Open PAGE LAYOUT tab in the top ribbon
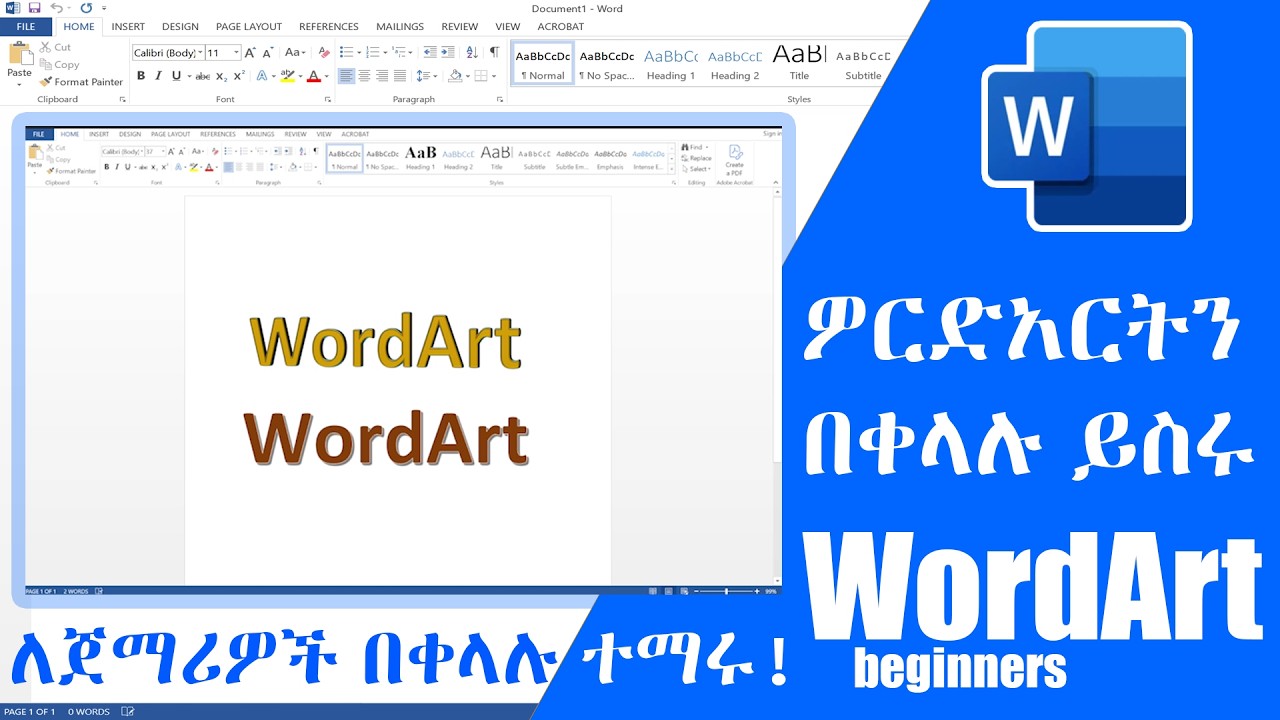Viewport: 1280px width, 720px height. tap(249, 27)
